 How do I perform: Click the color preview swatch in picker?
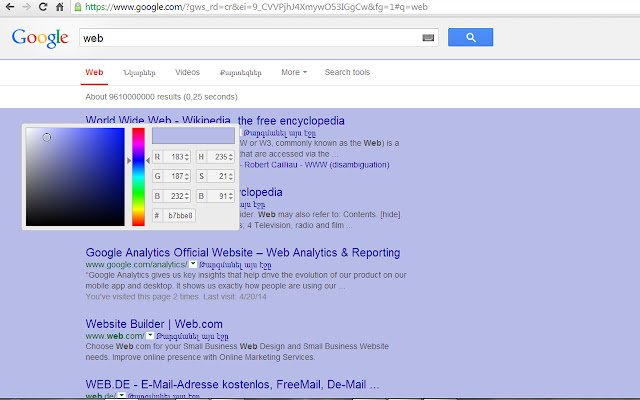coord(193,136)
